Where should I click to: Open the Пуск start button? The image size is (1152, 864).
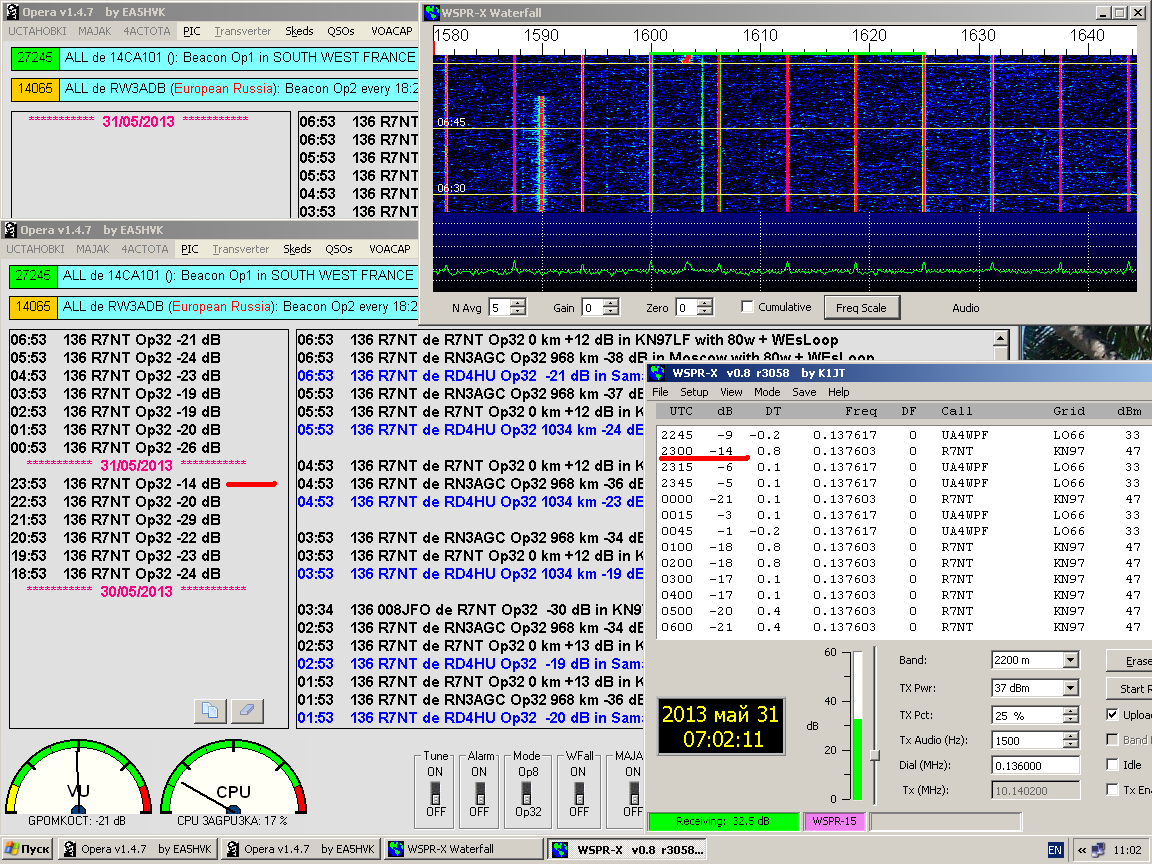[27, 850]
